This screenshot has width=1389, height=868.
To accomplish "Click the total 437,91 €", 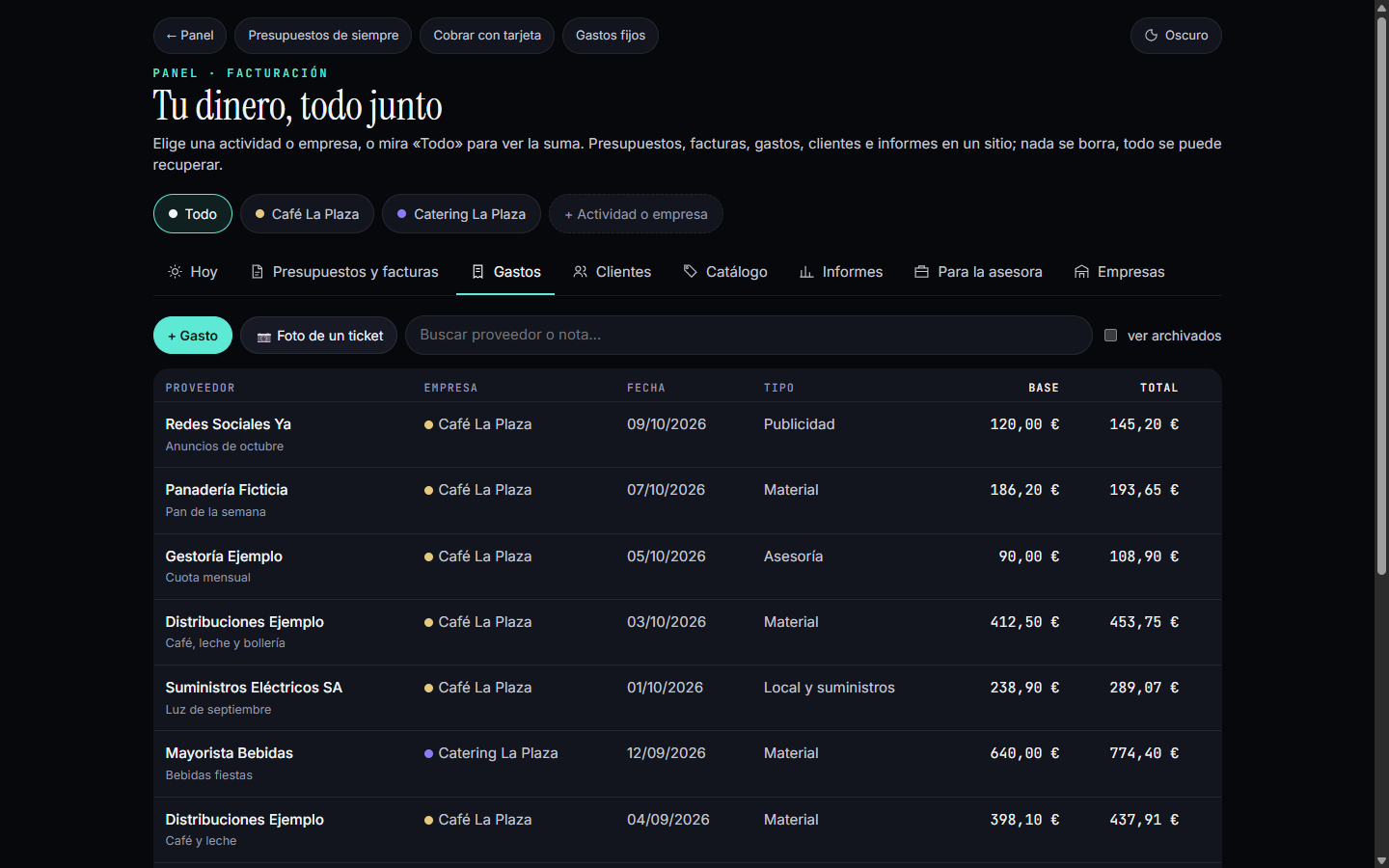I will 1144,820.
